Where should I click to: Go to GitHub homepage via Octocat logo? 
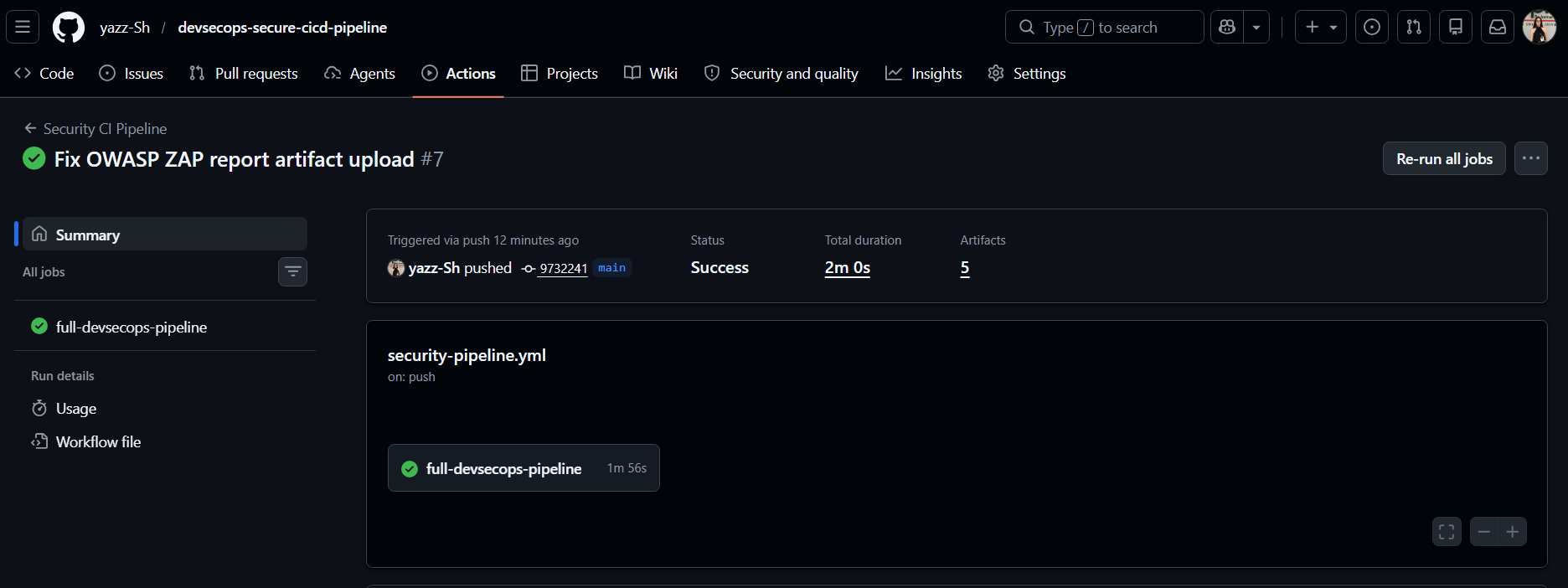click(x=69, y=27)
